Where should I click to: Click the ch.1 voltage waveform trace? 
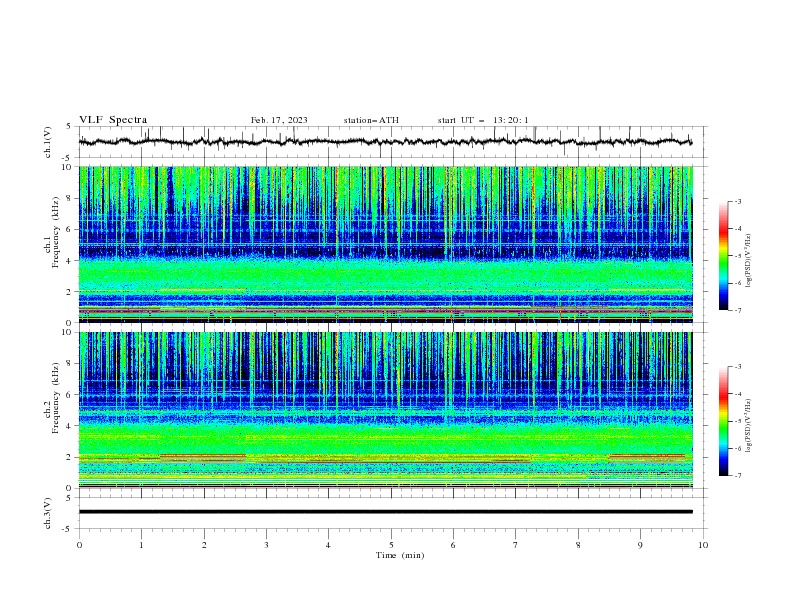pos(385,142)
